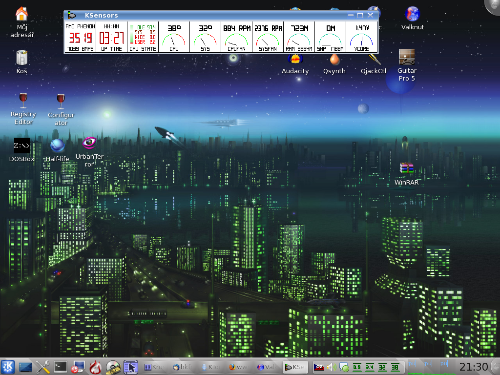
Task: Launch the Konsole terminal from the panel
Action: click(x=60, y=367)
